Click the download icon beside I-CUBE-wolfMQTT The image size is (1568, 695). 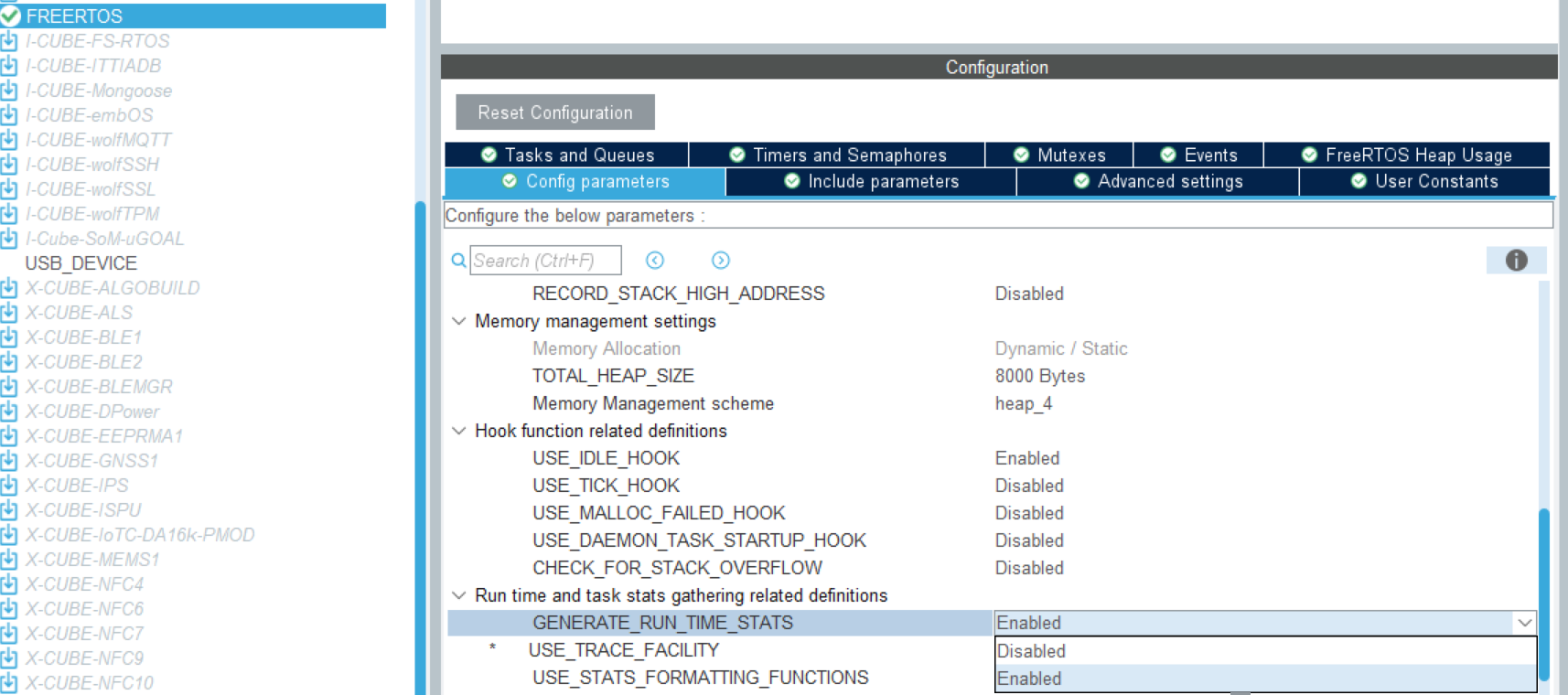9,140
